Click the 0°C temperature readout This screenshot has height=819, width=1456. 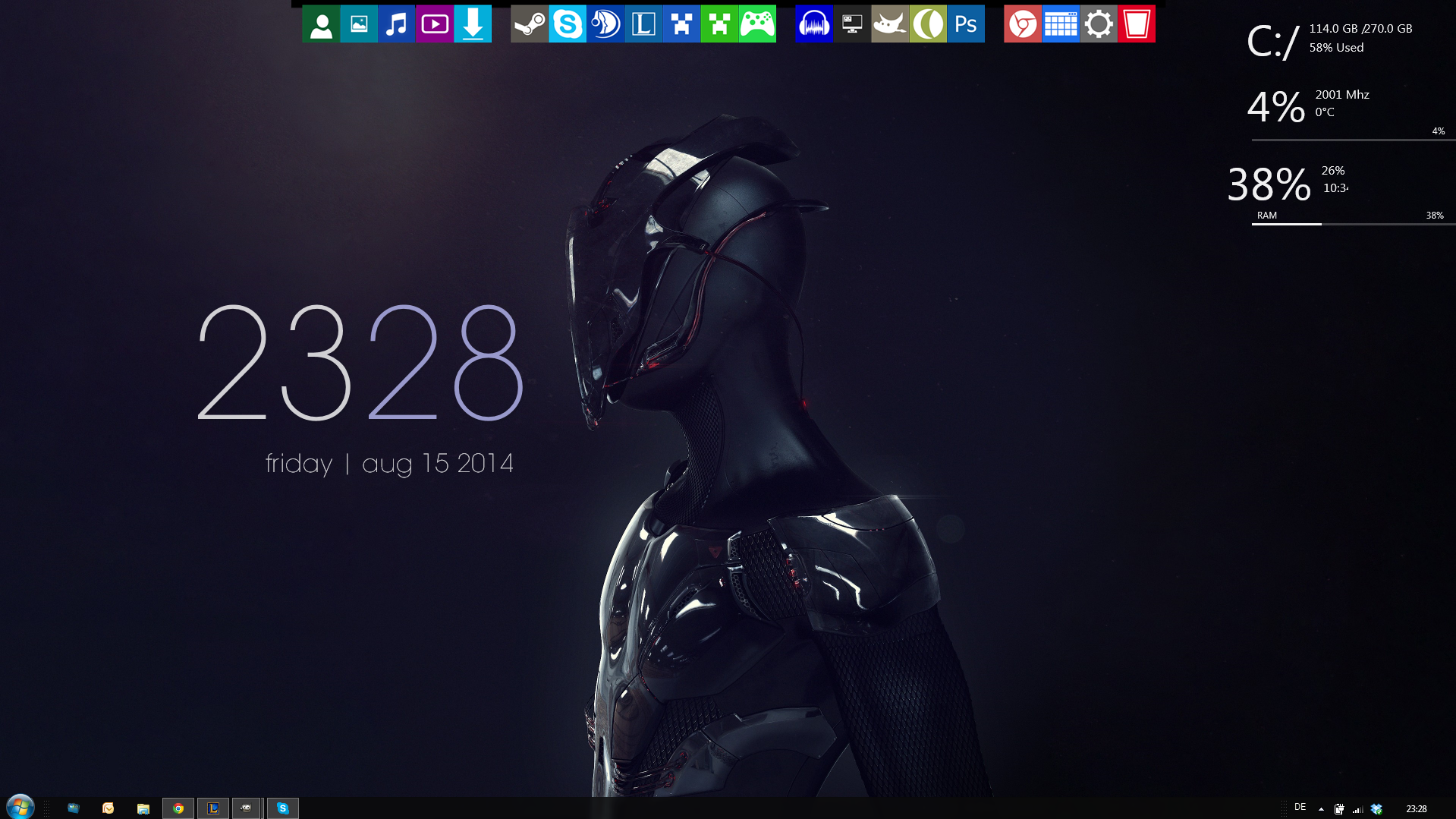[1325, 112]
